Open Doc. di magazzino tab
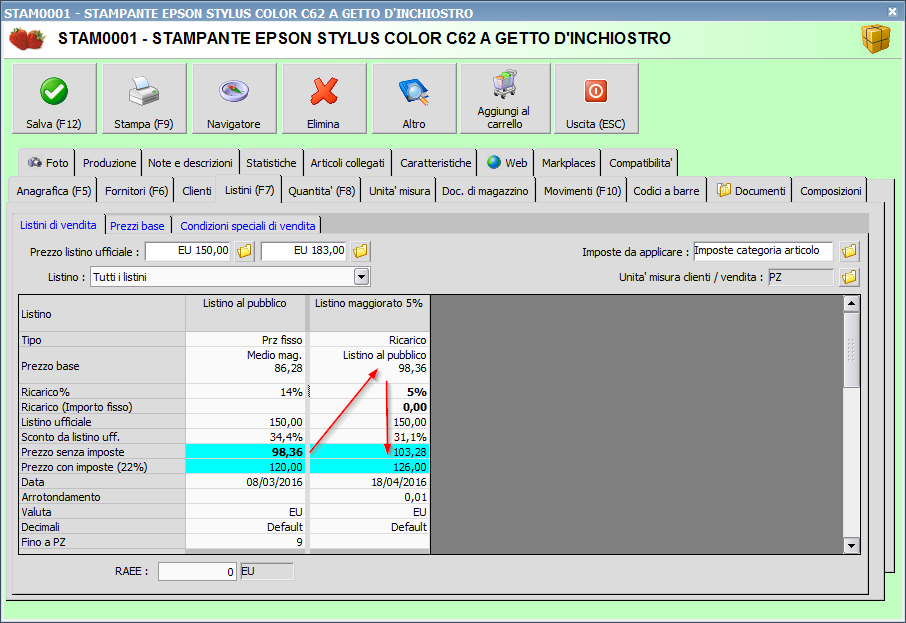 click(x=485, y=191)
